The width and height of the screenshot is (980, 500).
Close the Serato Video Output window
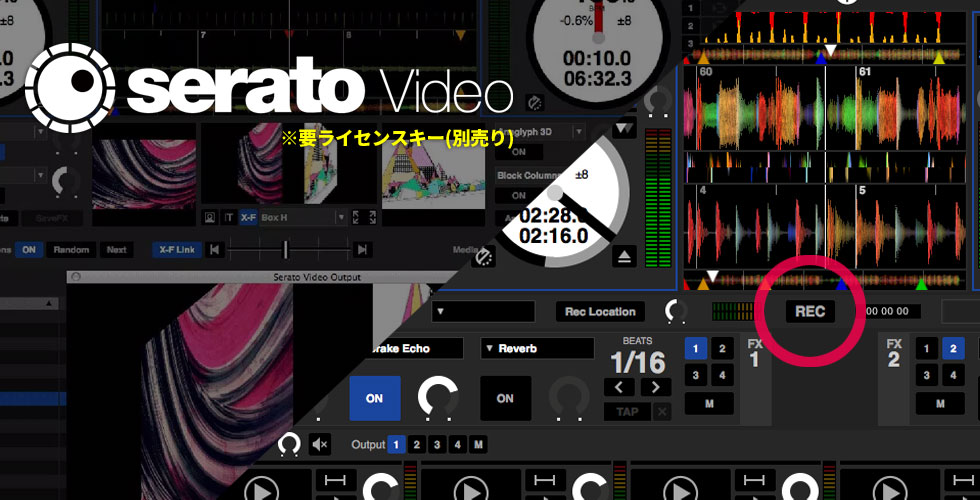pyautogui.click(x=77, y=277)
